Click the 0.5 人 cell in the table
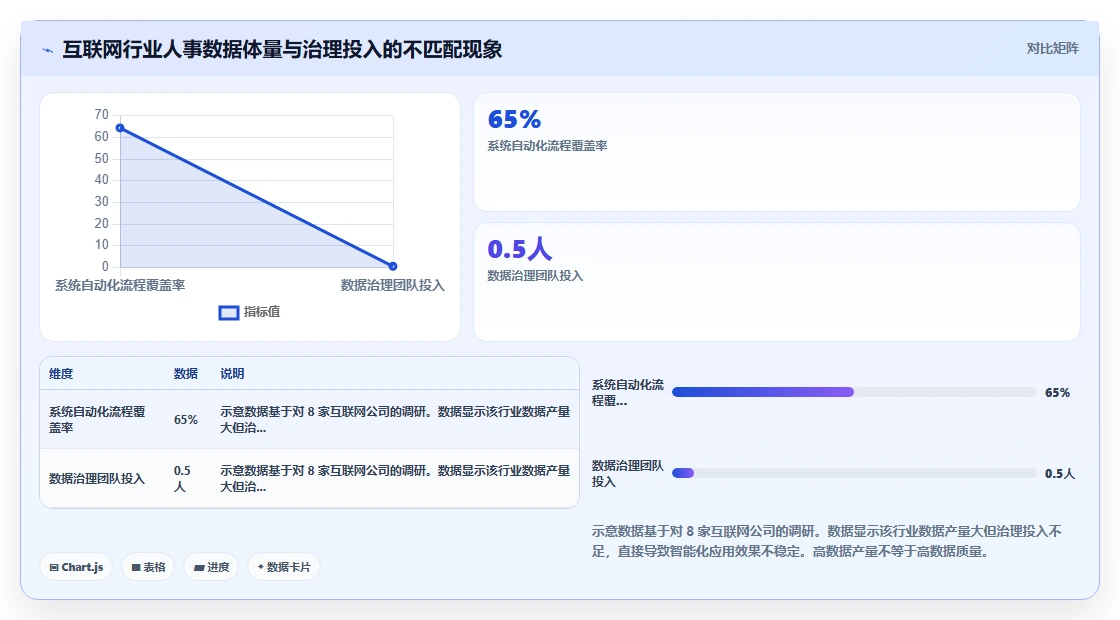 click(182, 479)
